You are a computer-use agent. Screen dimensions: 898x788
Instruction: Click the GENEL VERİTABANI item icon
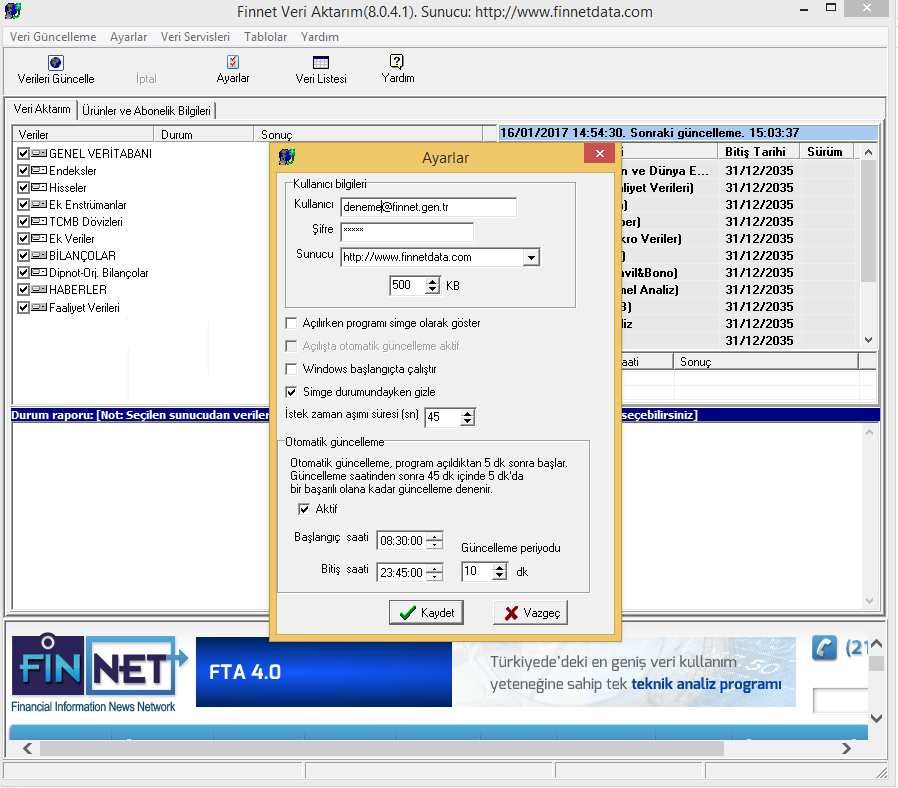(39, 153)
